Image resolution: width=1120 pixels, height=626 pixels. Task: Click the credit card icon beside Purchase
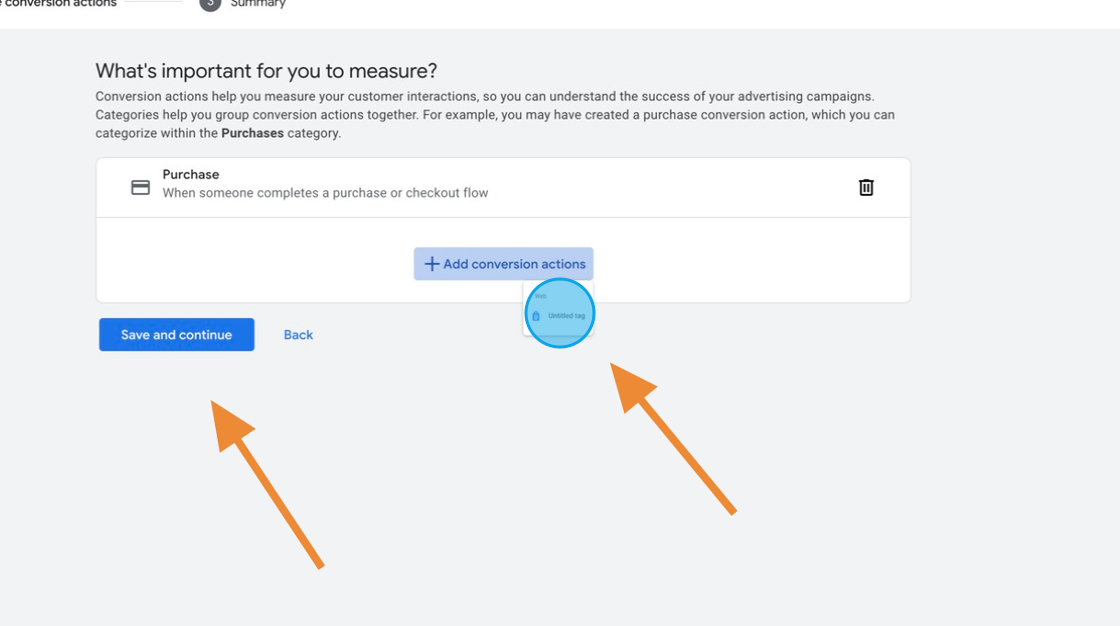tap(141, 187)
